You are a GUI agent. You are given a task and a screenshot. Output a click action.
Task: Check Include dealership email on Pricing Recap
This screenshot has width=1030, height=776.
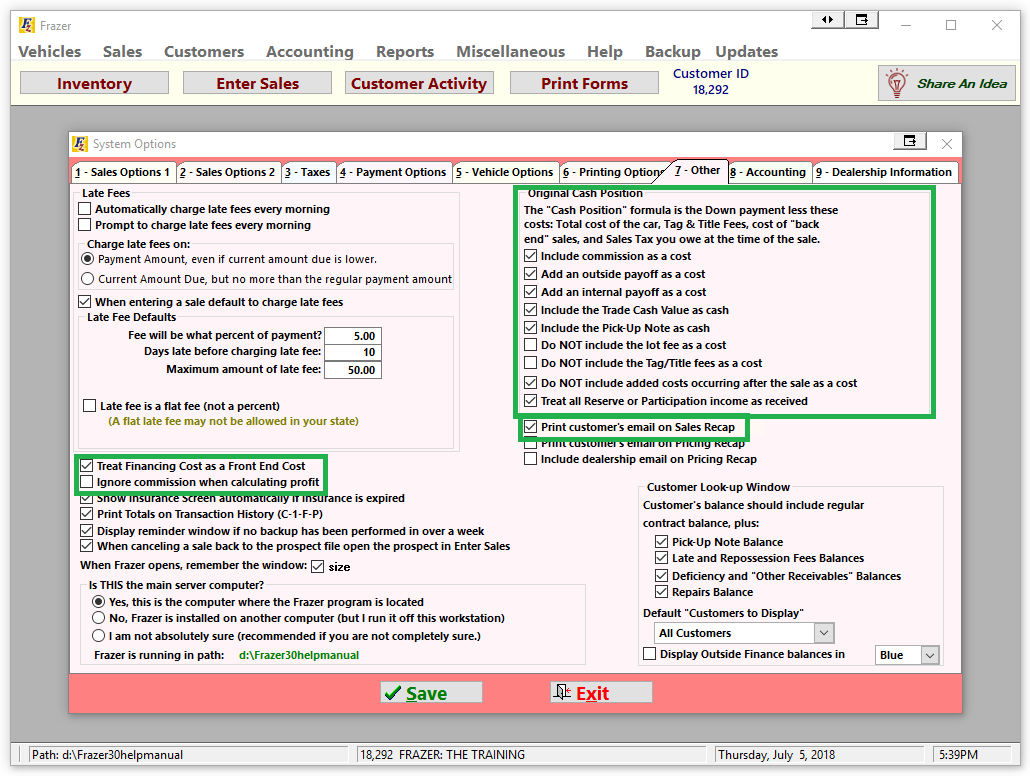click(x=531, y=459)
